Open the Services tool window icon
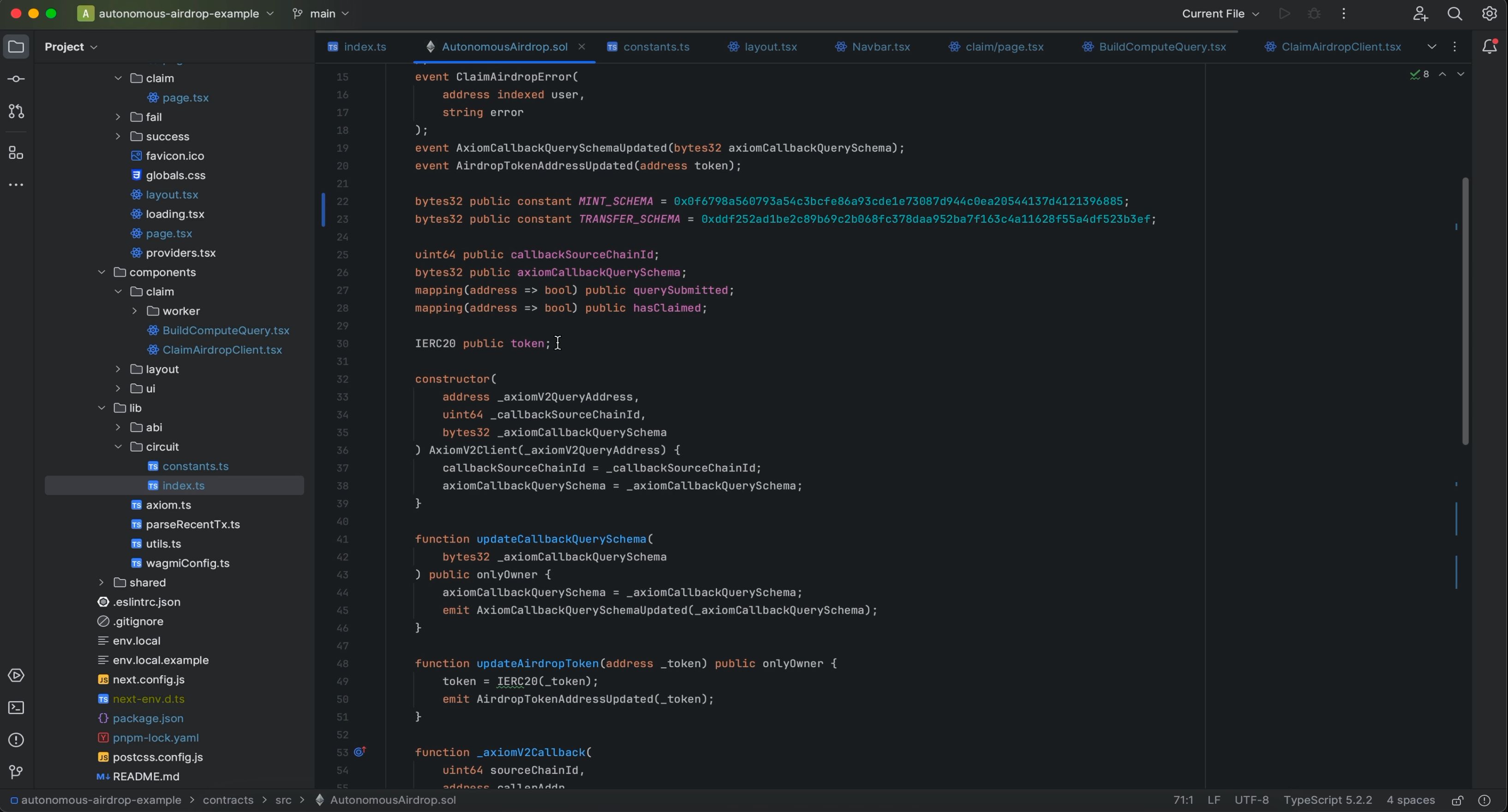The image size is (1508, 812). click(16, 675)
